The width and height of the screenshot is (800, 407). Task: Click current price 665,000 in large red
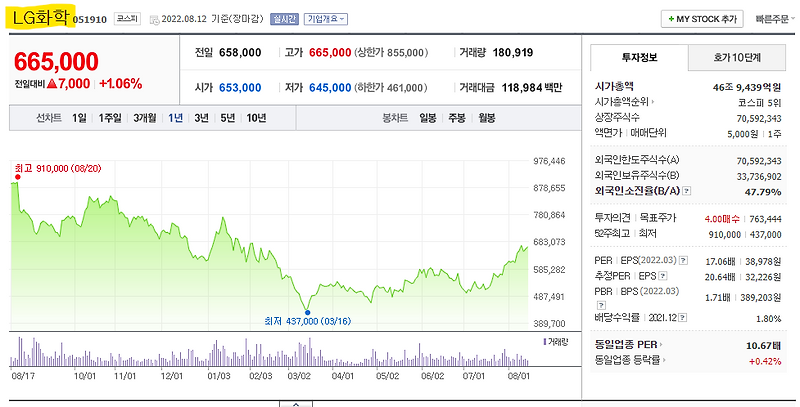56,62
